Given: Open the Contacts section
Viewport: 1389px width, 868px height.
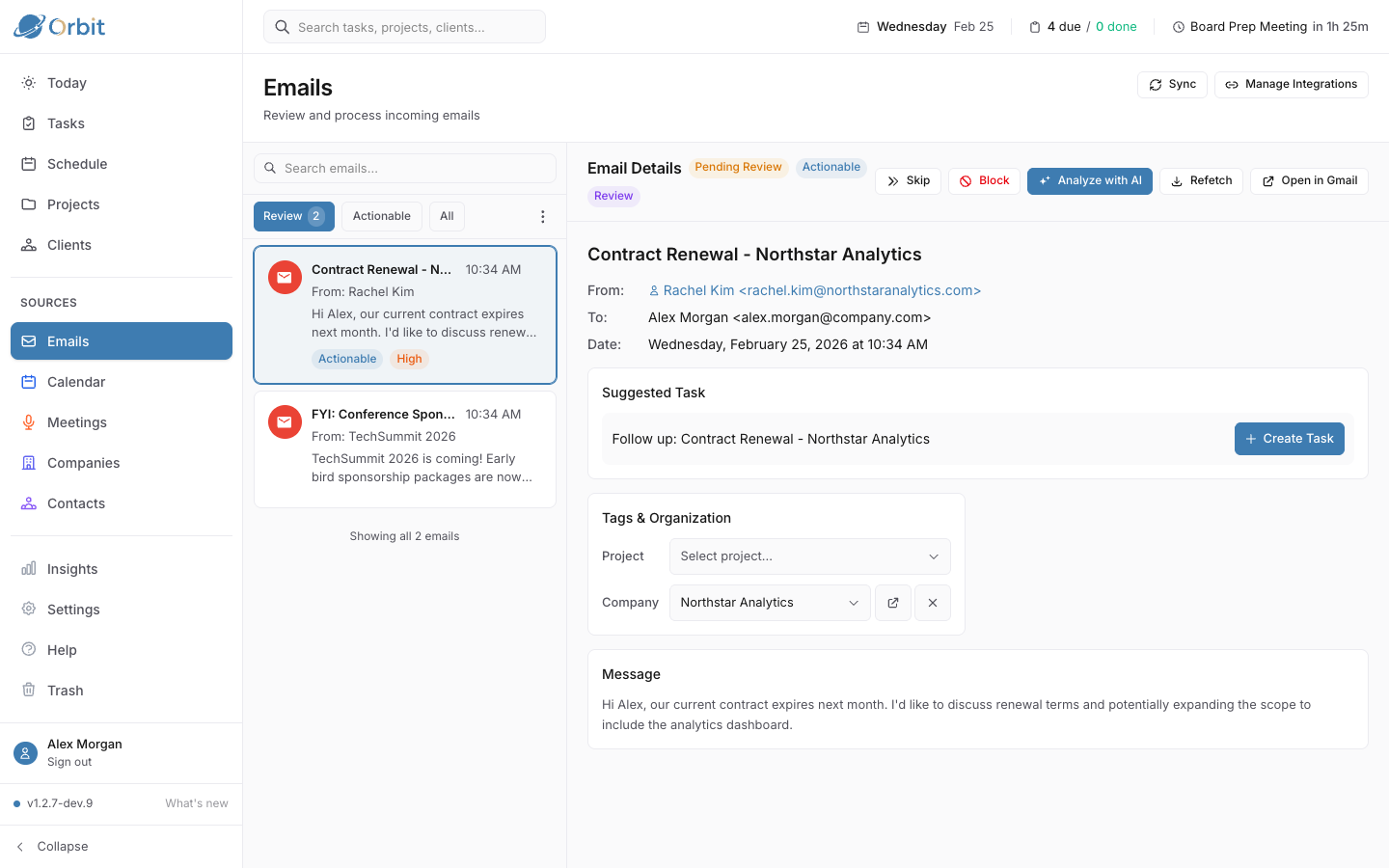Looking at the screenshot, I should pyautogui.click(x=77, y=502).
